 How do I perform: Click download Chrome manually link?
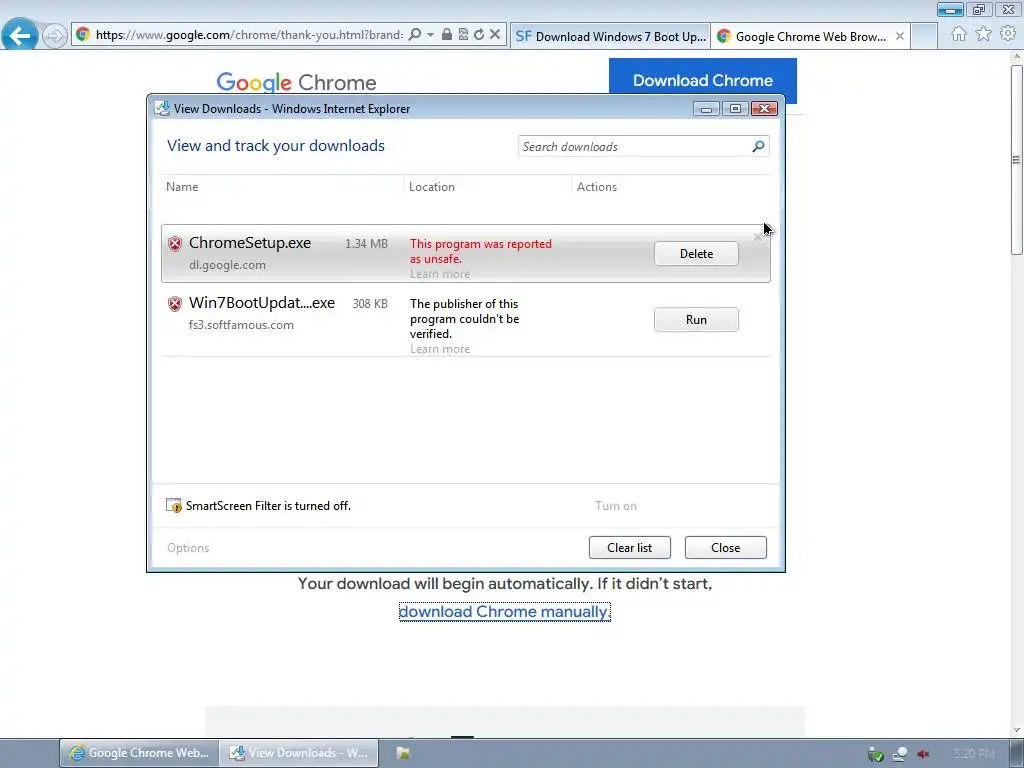pyautogui.click(x=504, y=612)
